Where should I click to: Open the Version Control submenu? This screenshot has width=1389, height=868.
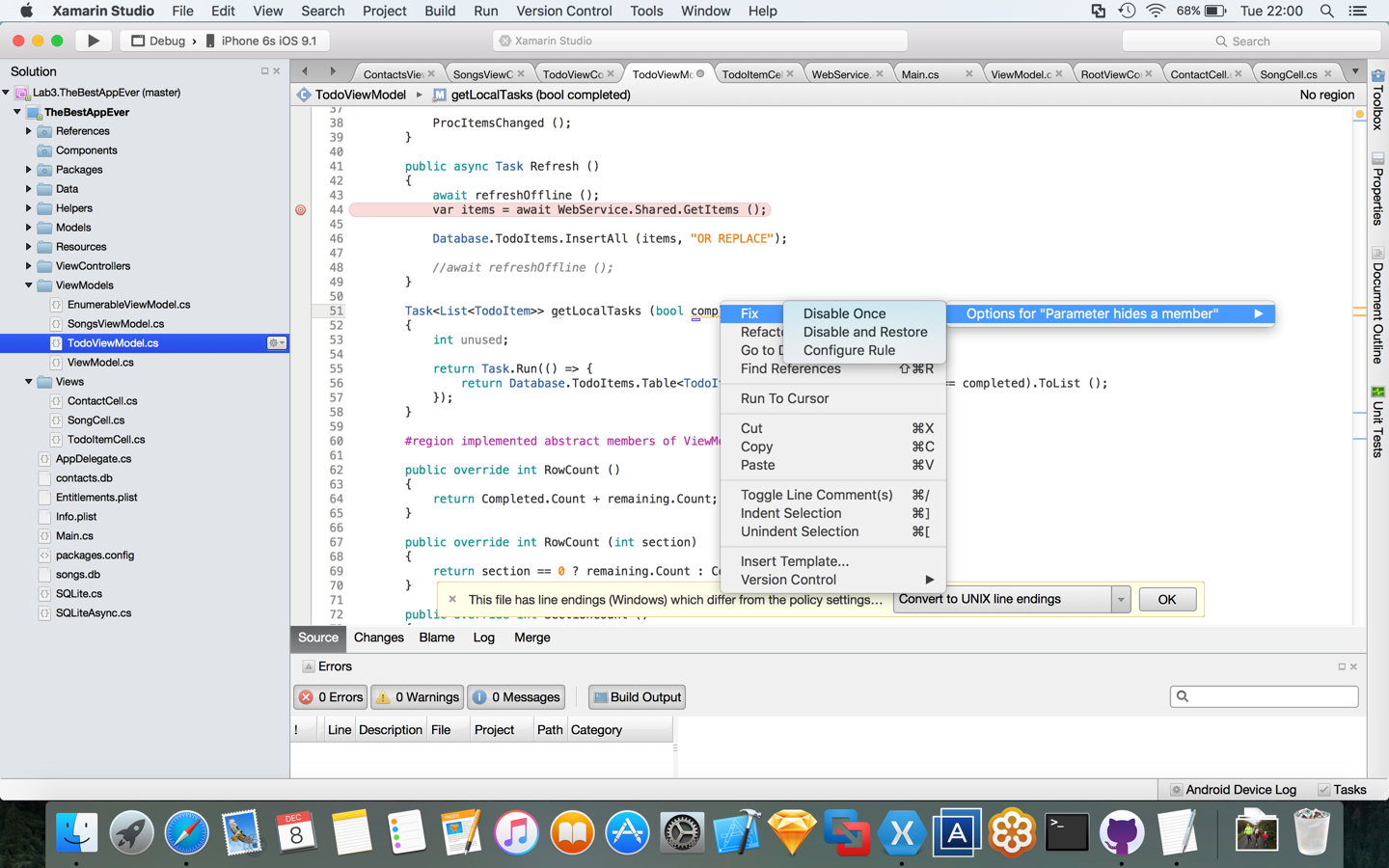(x=833, y=580)
